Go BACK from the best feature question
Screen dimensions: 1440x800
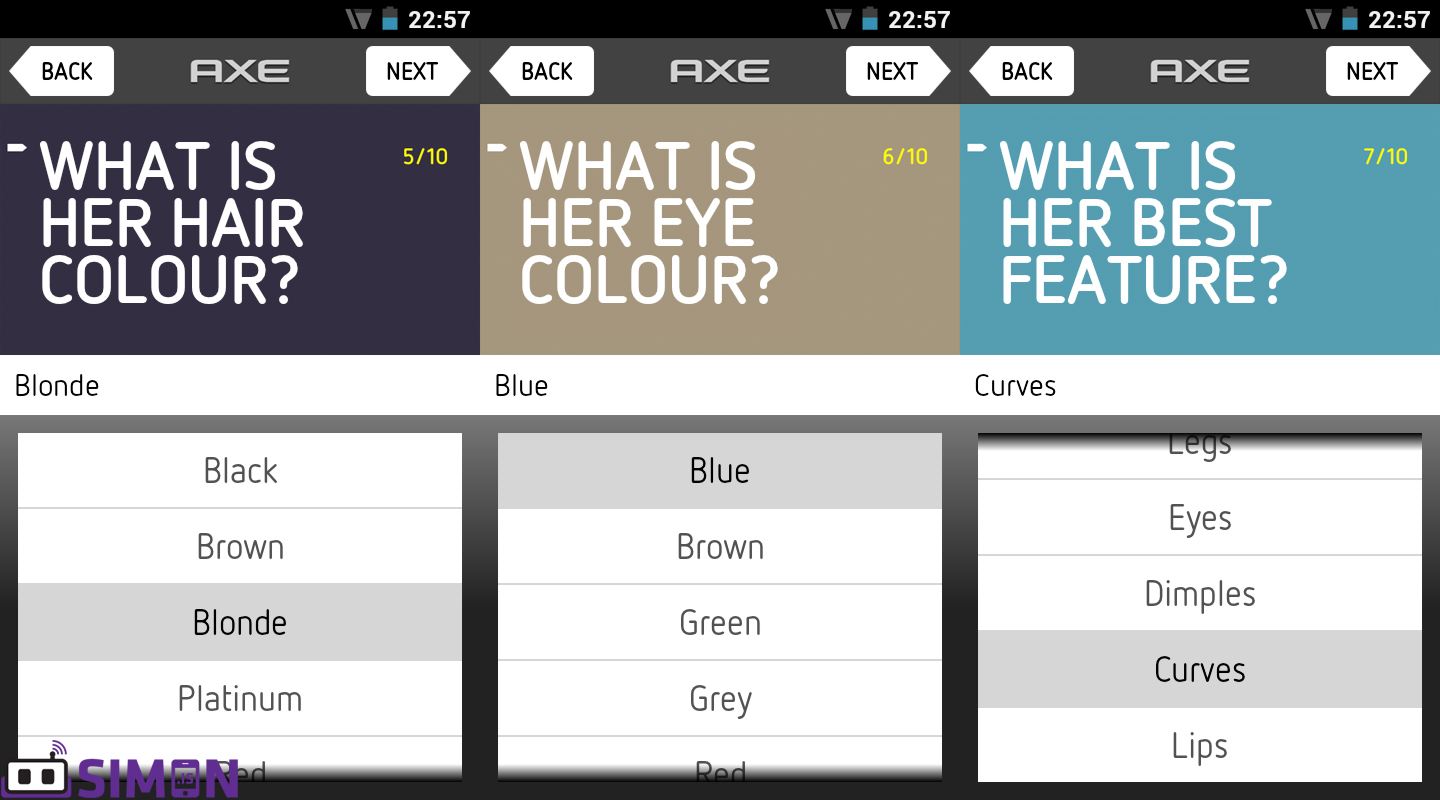tap(1022, 71)
